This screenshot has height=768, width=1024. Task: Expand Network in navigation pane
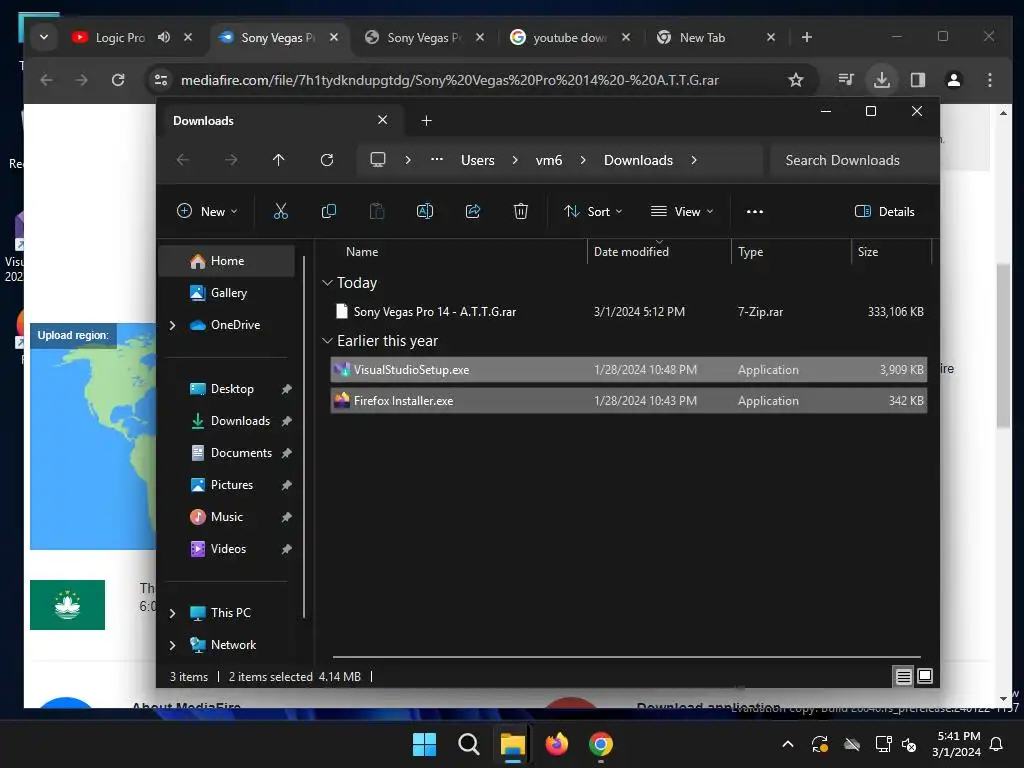pyautogui.click(x=172, y=645)
